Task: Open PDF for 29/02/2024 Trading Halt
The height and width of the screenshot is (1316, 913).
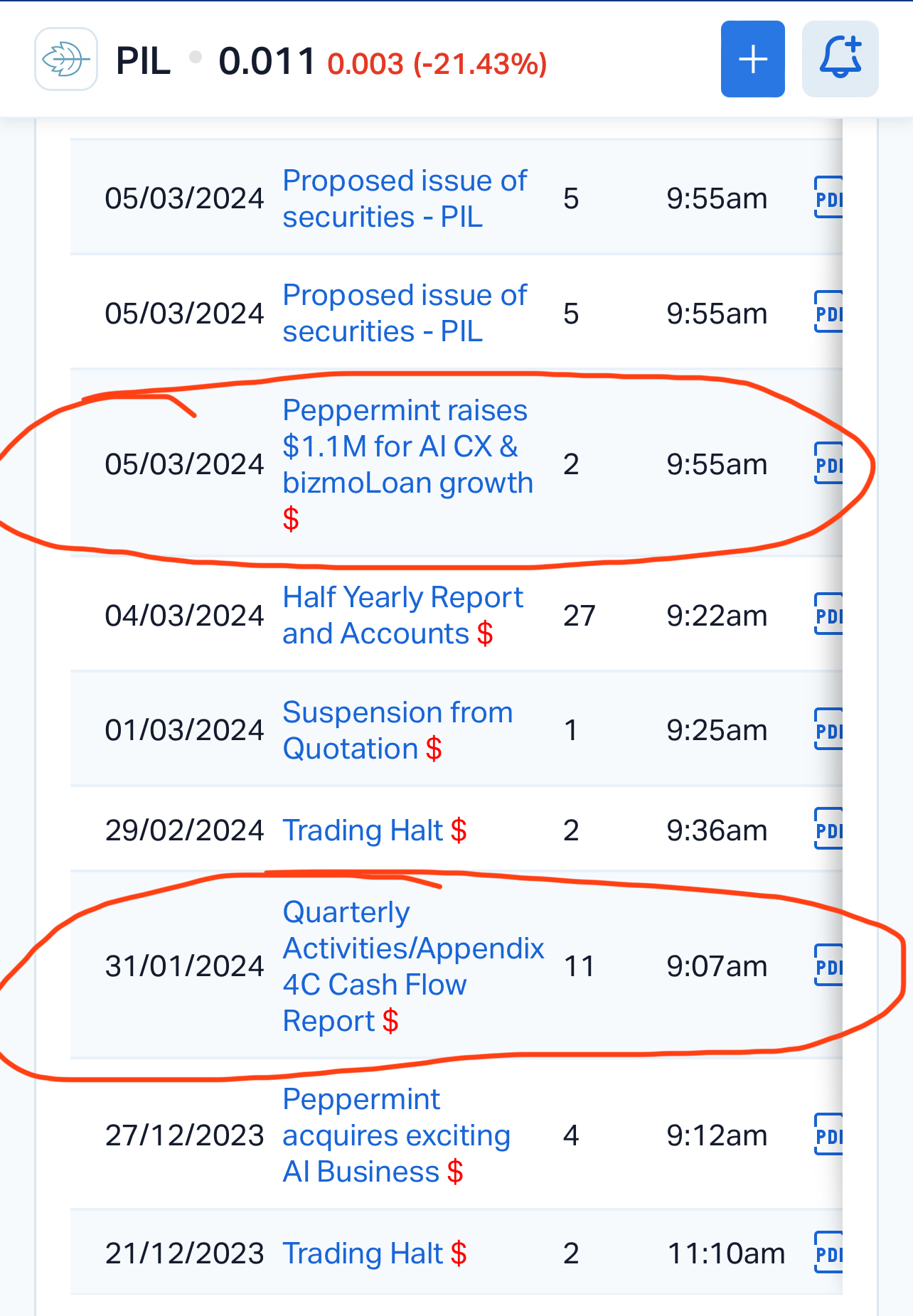Action: click(828, 830)
